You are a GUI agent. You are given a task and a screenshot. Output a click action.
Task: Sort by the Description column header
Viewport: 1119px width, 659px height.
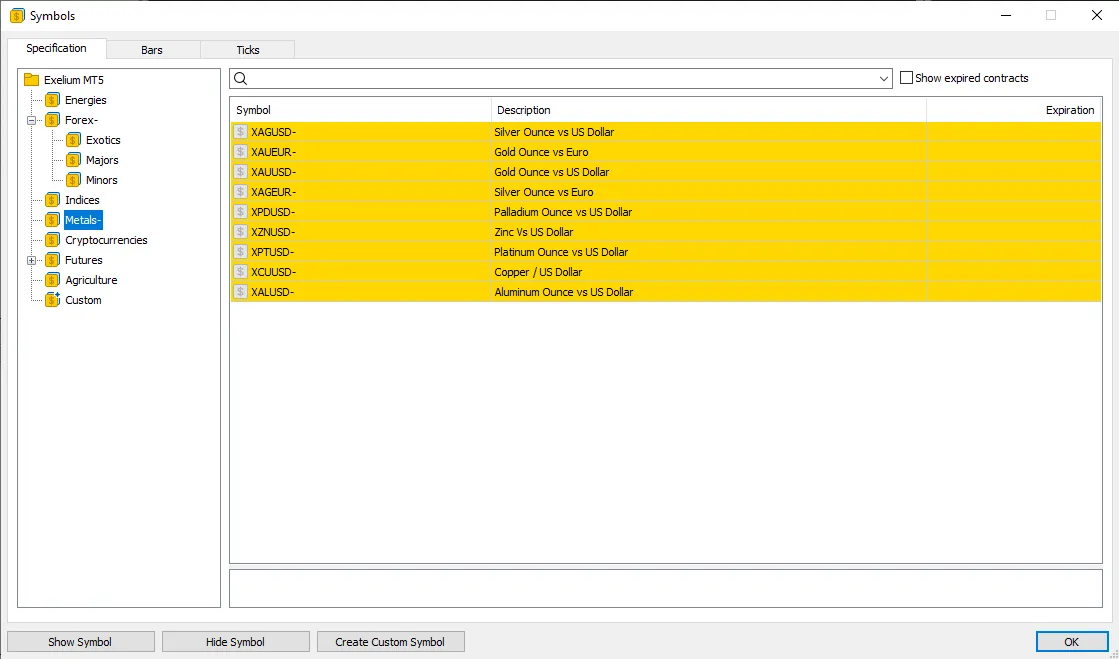pyautogui.click(x=708, y=110)
